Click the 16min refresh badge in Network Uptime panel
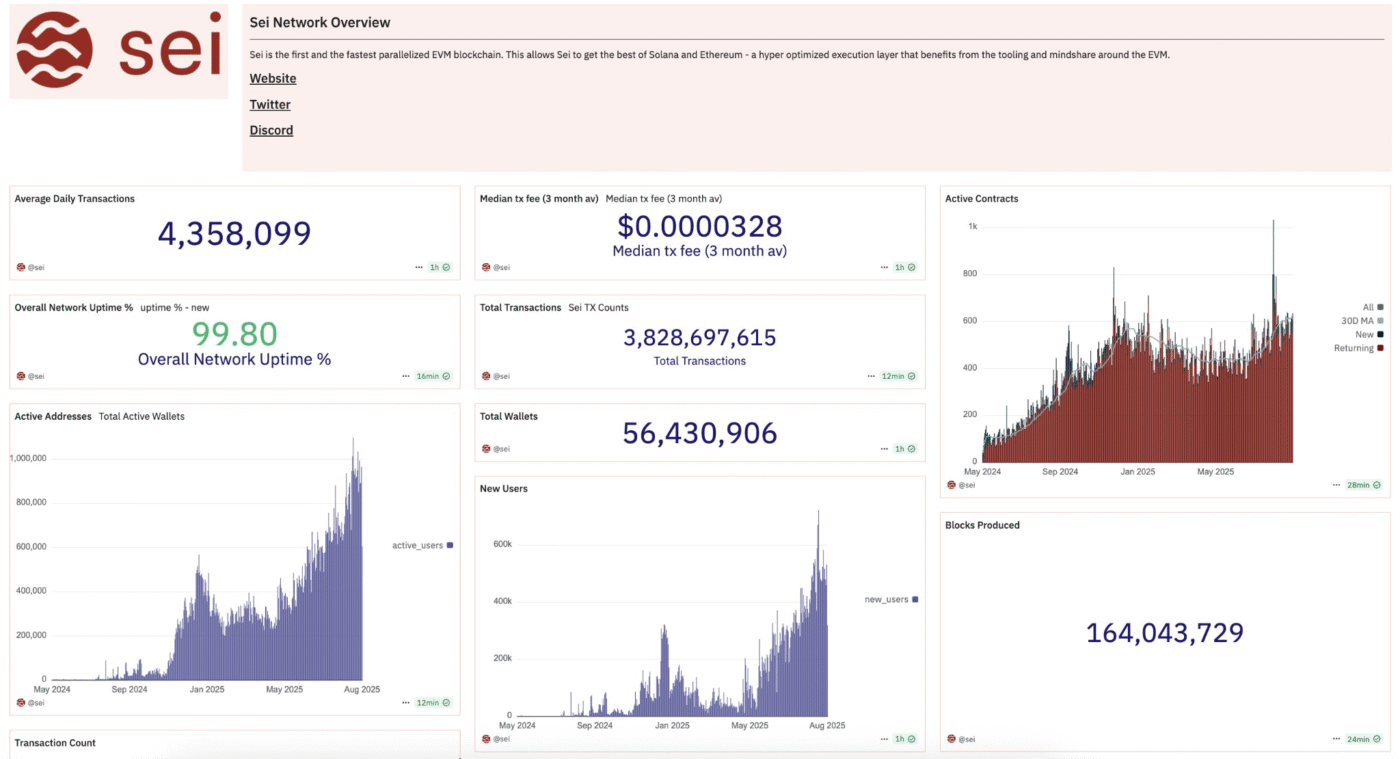Screen dimensions: 1400x759 click(434, 376)
